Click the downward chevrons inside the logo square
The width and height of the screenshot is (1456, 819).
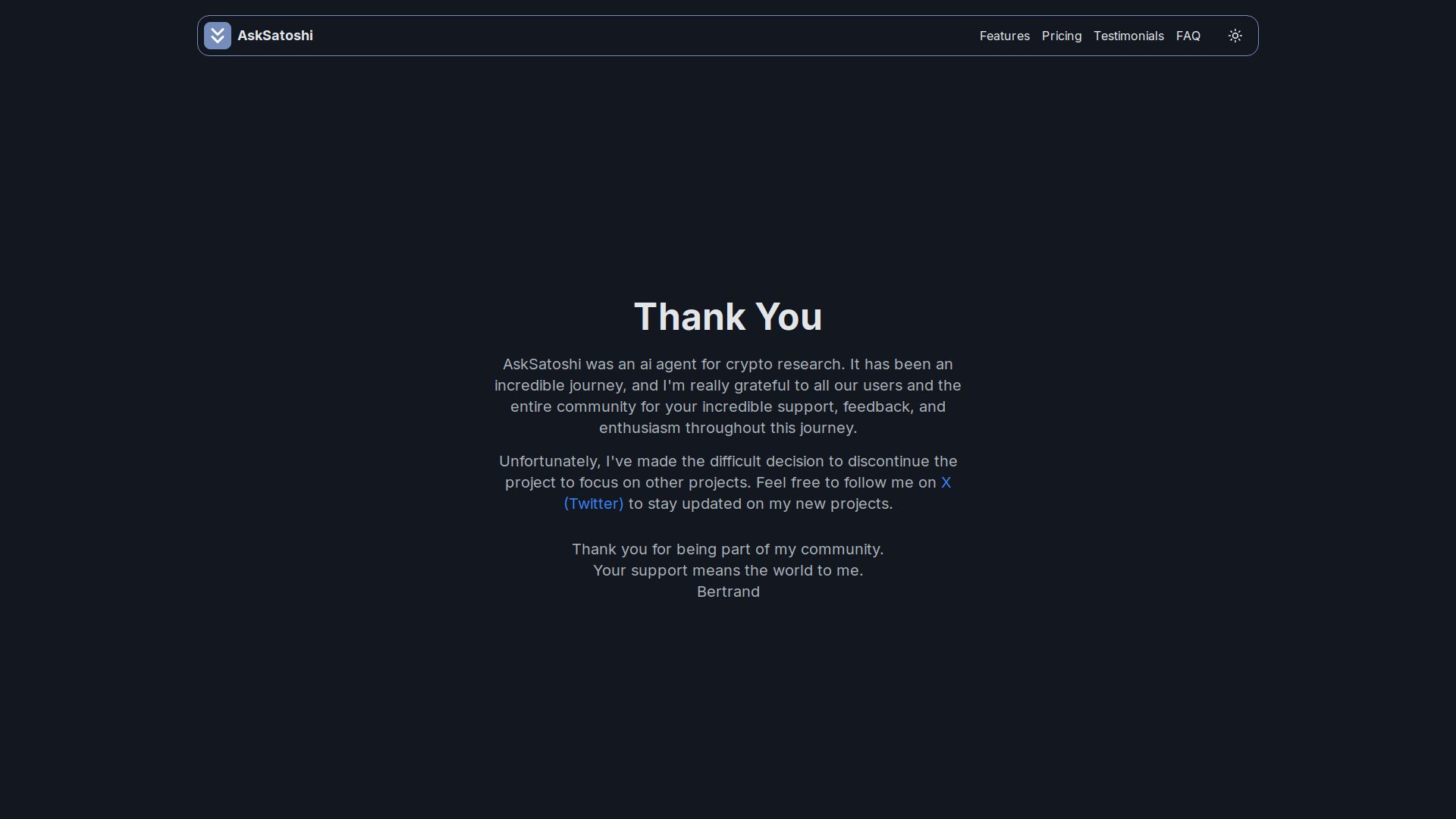point(217,36)
